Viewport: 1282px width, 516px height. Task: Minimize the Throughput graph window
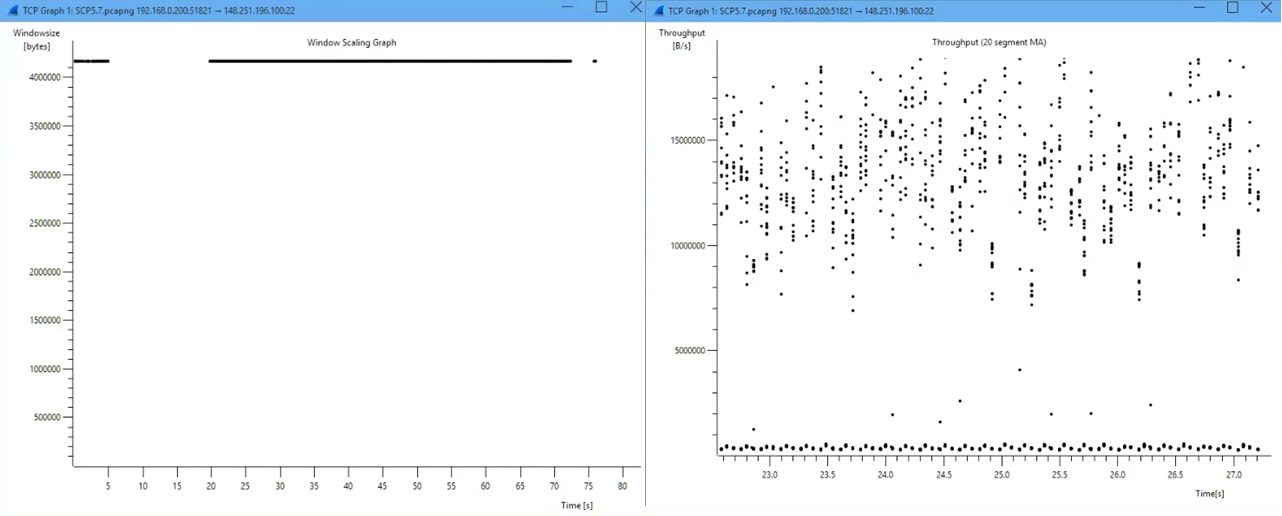[1198, 8]
